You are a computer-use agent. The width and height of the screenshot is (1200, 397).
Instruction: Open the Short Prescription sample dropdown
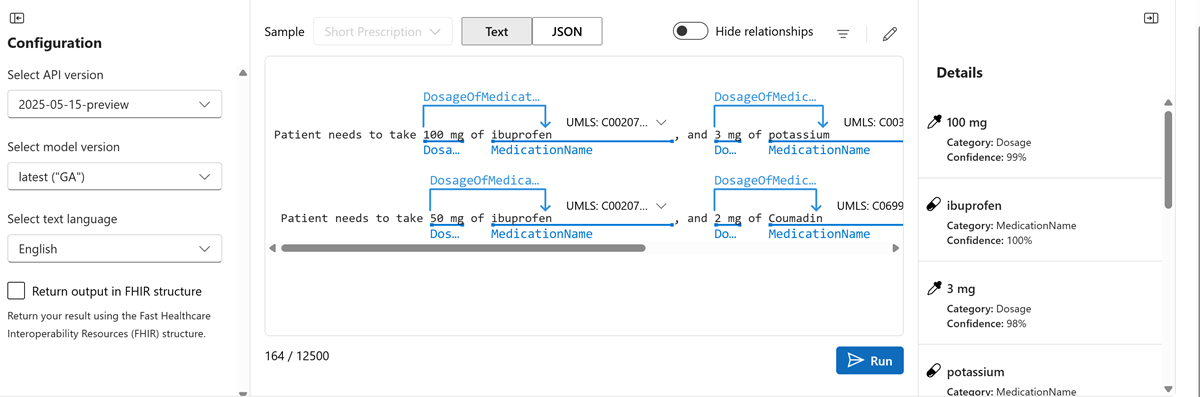(x=382, y=32)
